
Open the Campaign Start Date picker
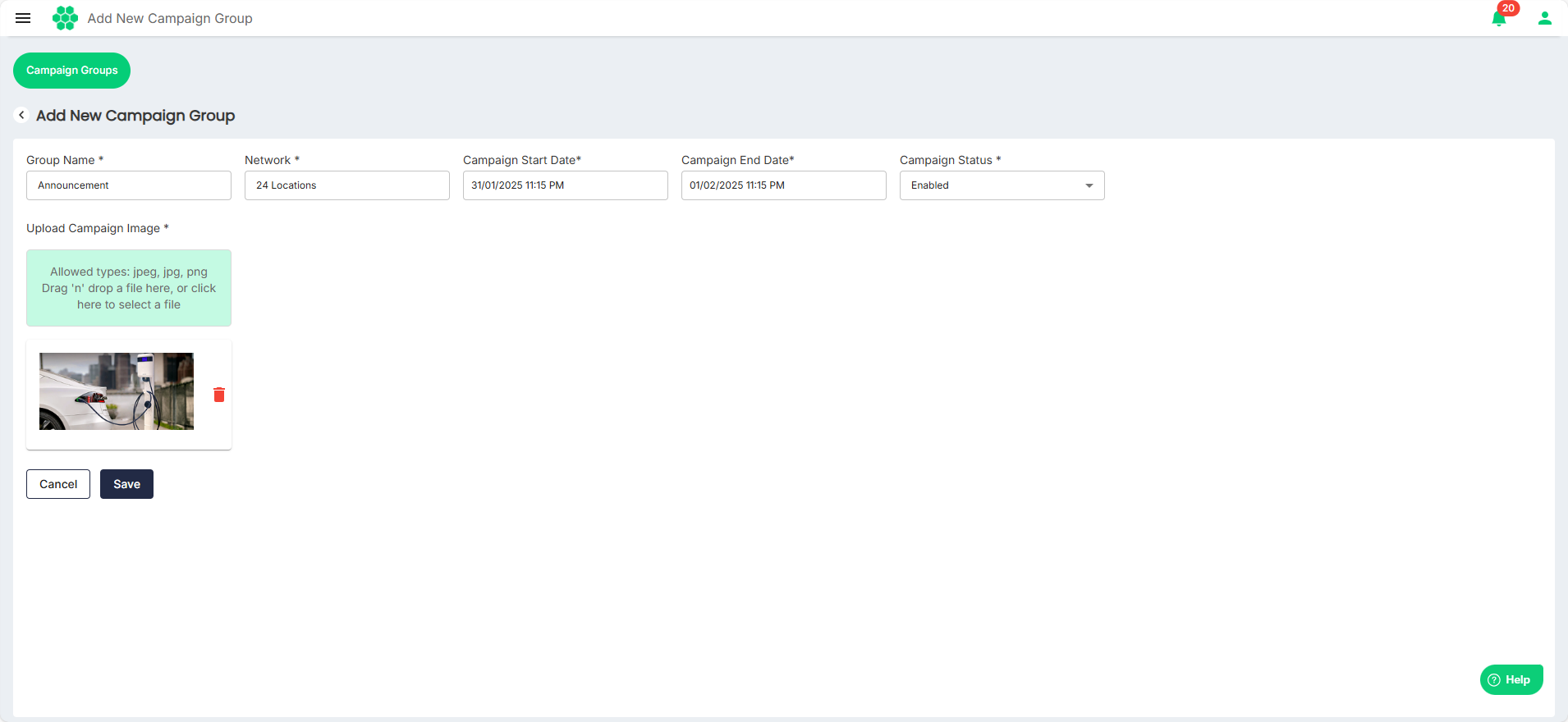(566, 185)
